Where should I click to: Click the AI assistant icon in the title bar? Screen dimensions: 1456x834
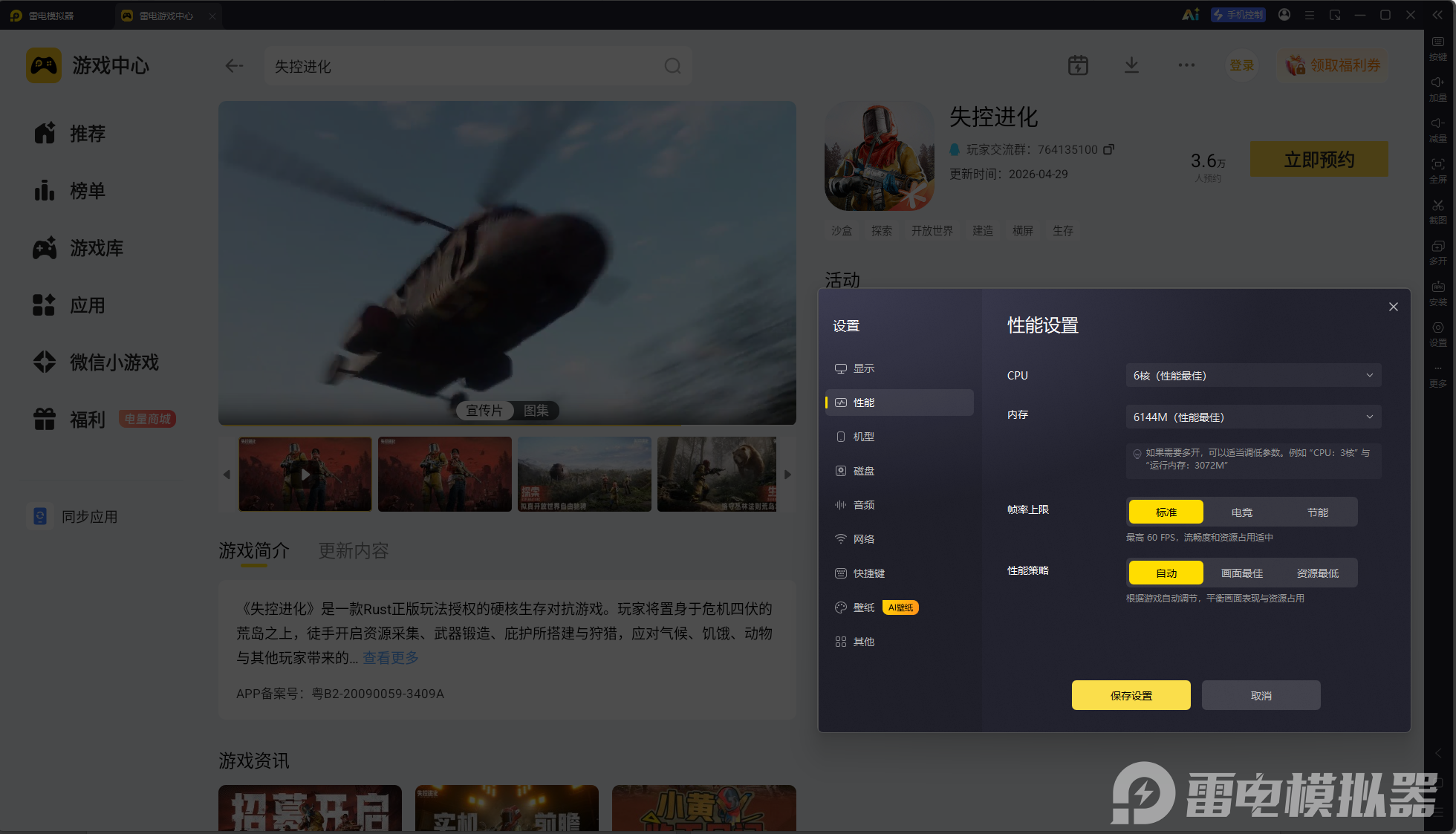coord(1191,15)
